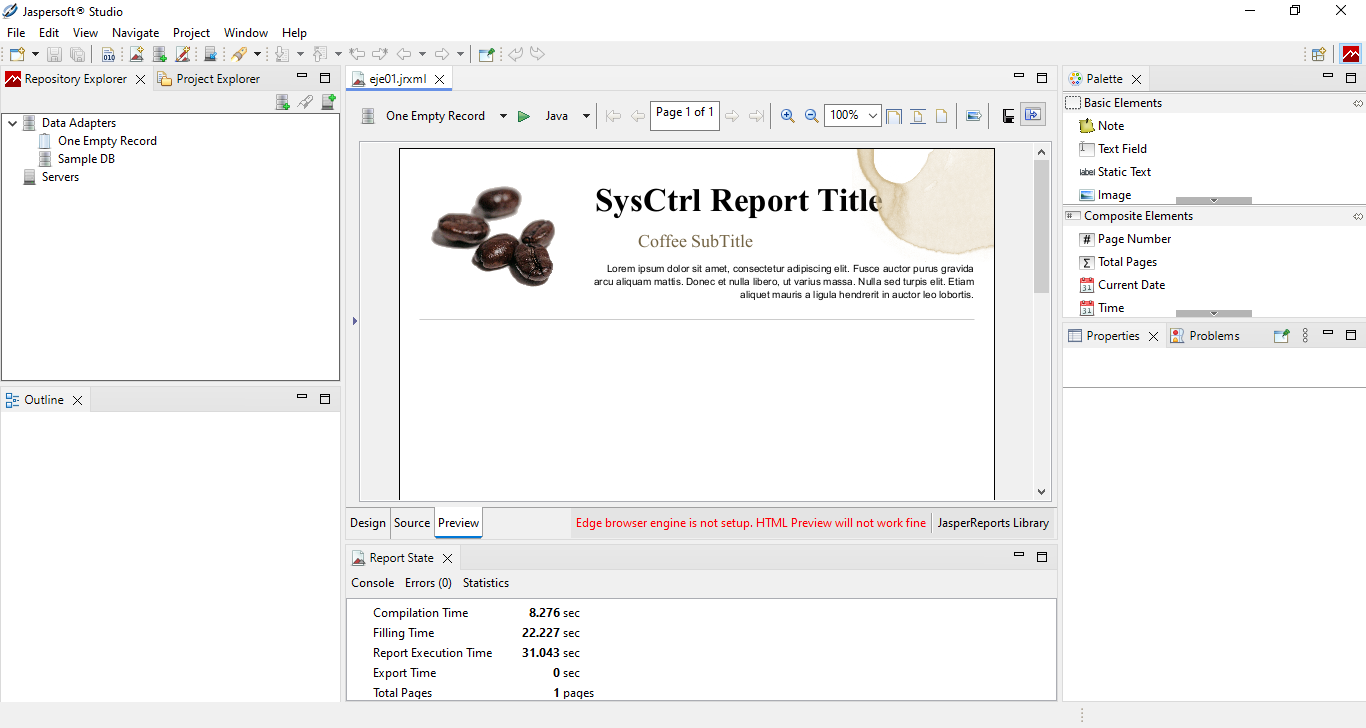
Task: Click the next page arrow in preview
Action: [x=732, y=116]
